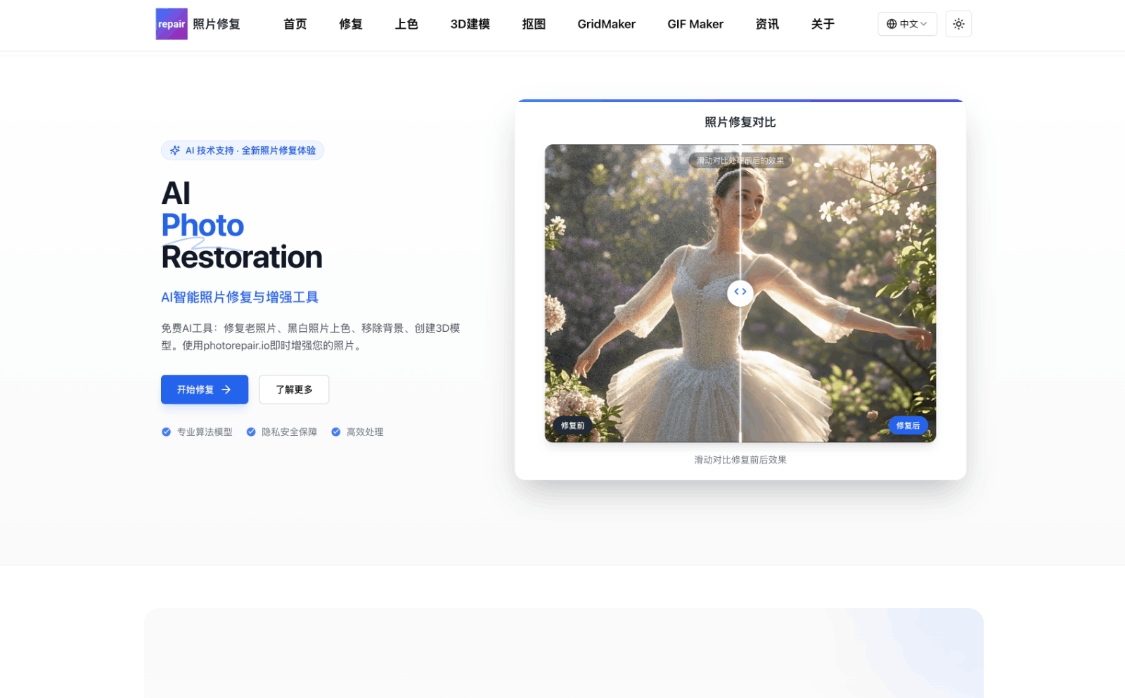Click the comparison slider arrows handle

(740, 292)
